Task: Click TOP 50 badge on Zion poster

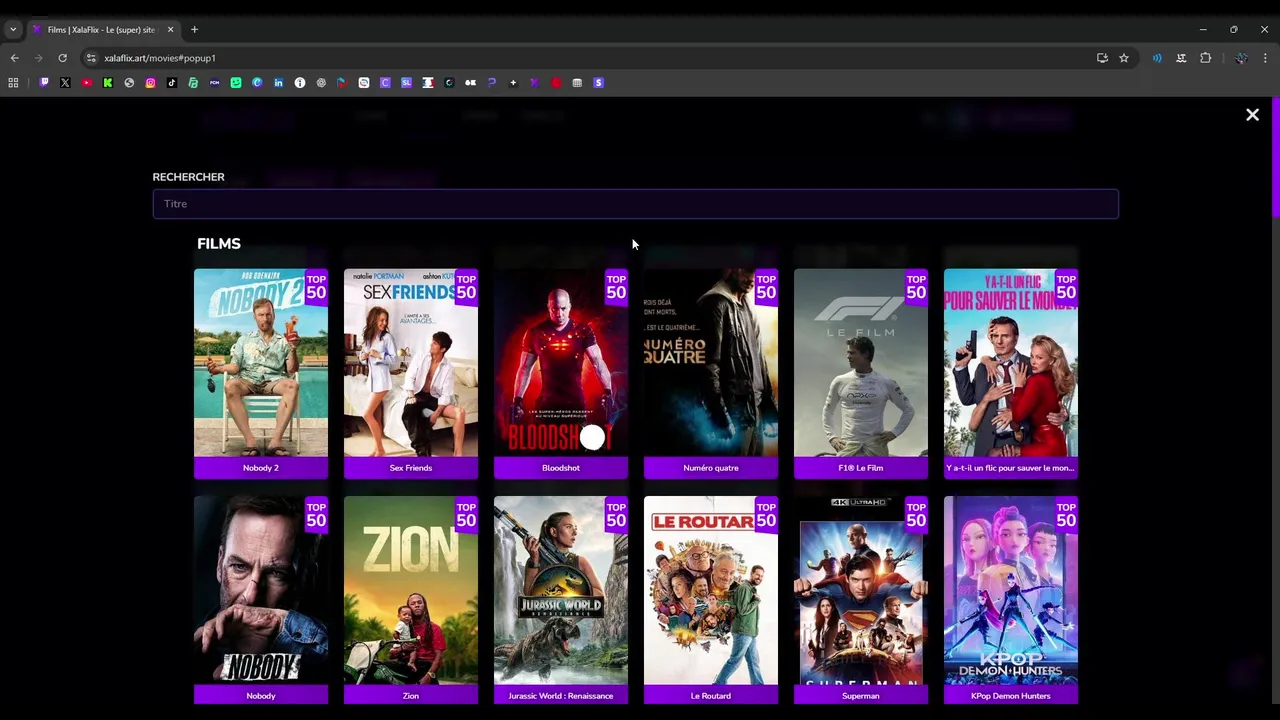Action: 466,515
